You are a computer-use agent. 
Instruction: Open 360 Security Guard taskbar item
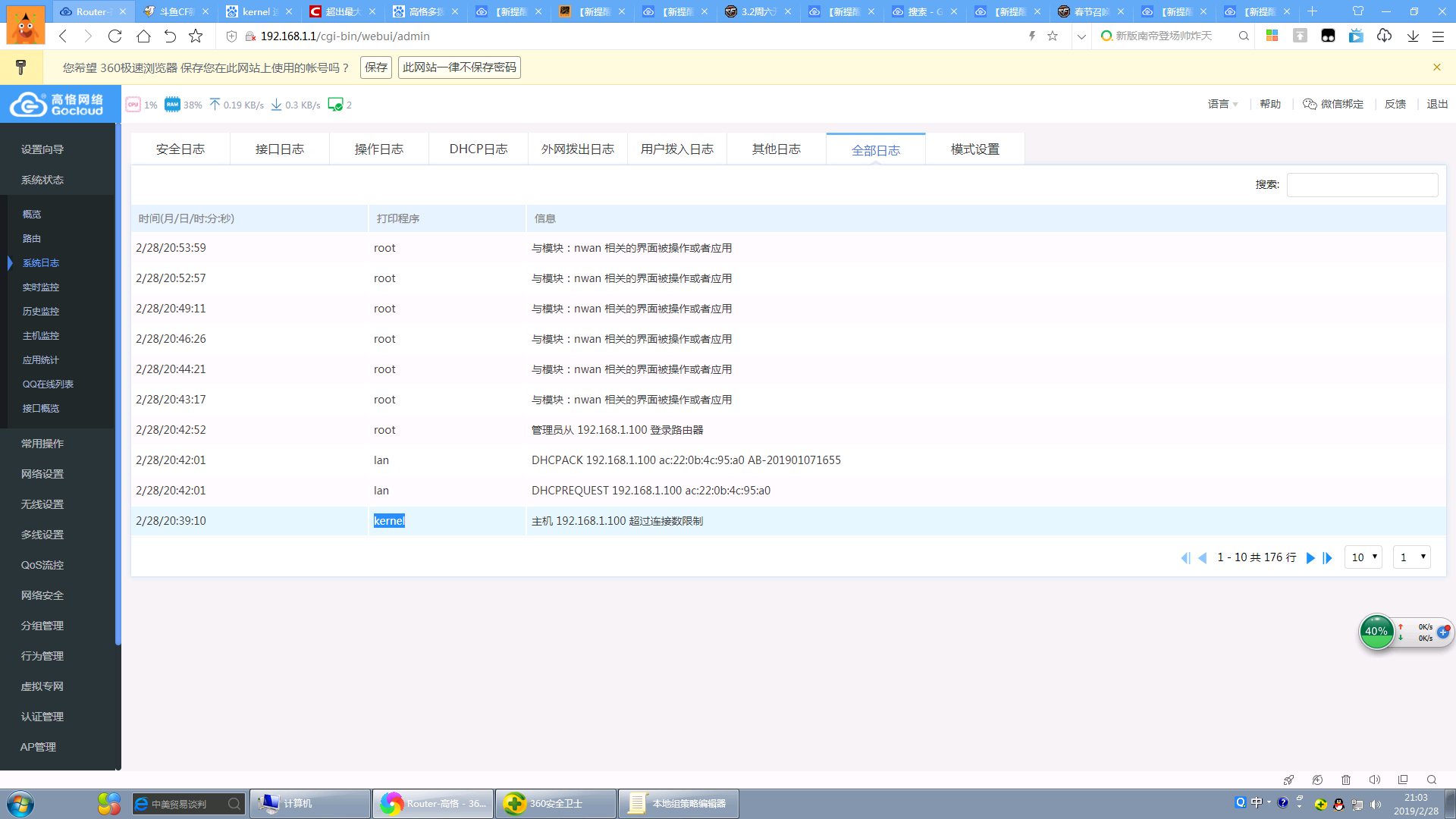pyautogui.click(x=555, y=804)
